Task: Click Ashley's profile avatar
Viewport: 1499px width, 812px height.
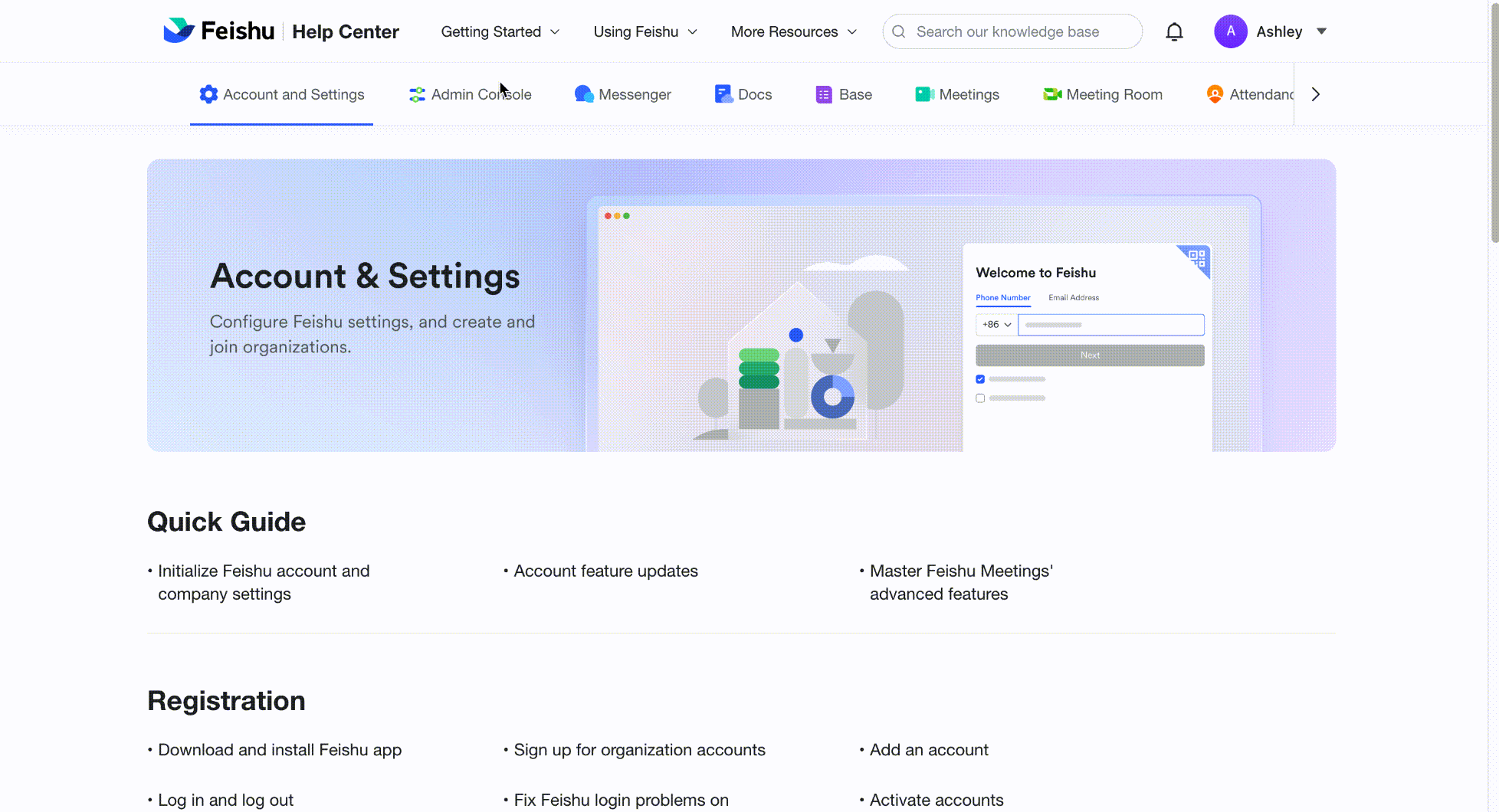Action: [x=1230, y=31]
